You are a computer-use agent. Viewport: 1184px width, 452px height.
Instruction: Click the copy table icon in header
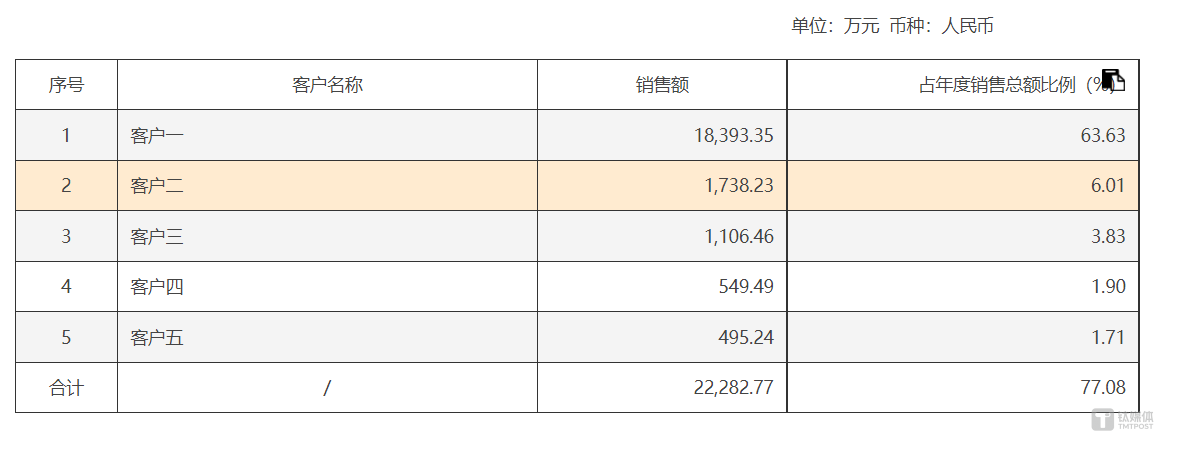[1113, 80]
